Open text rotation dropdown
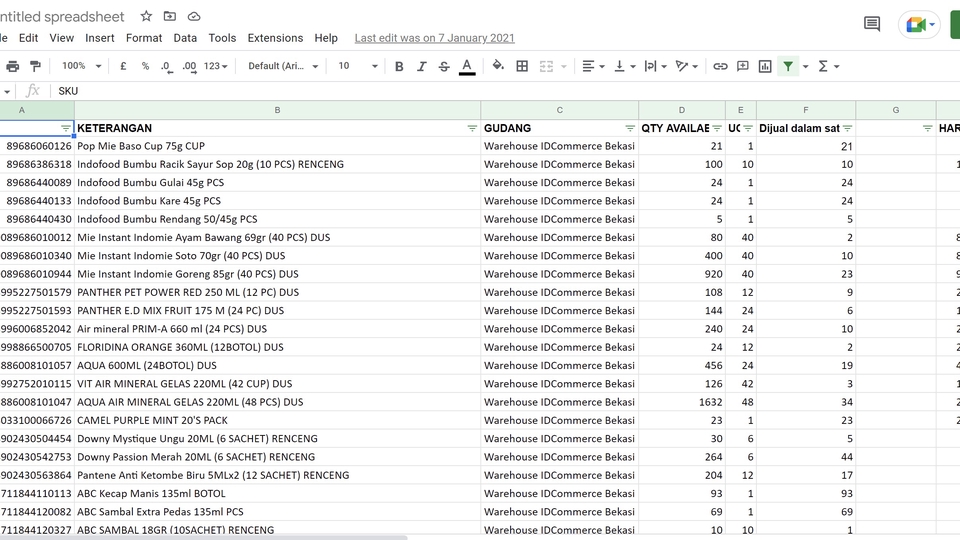Viewport: 960px width, 540px height. (x=686, y=66)
